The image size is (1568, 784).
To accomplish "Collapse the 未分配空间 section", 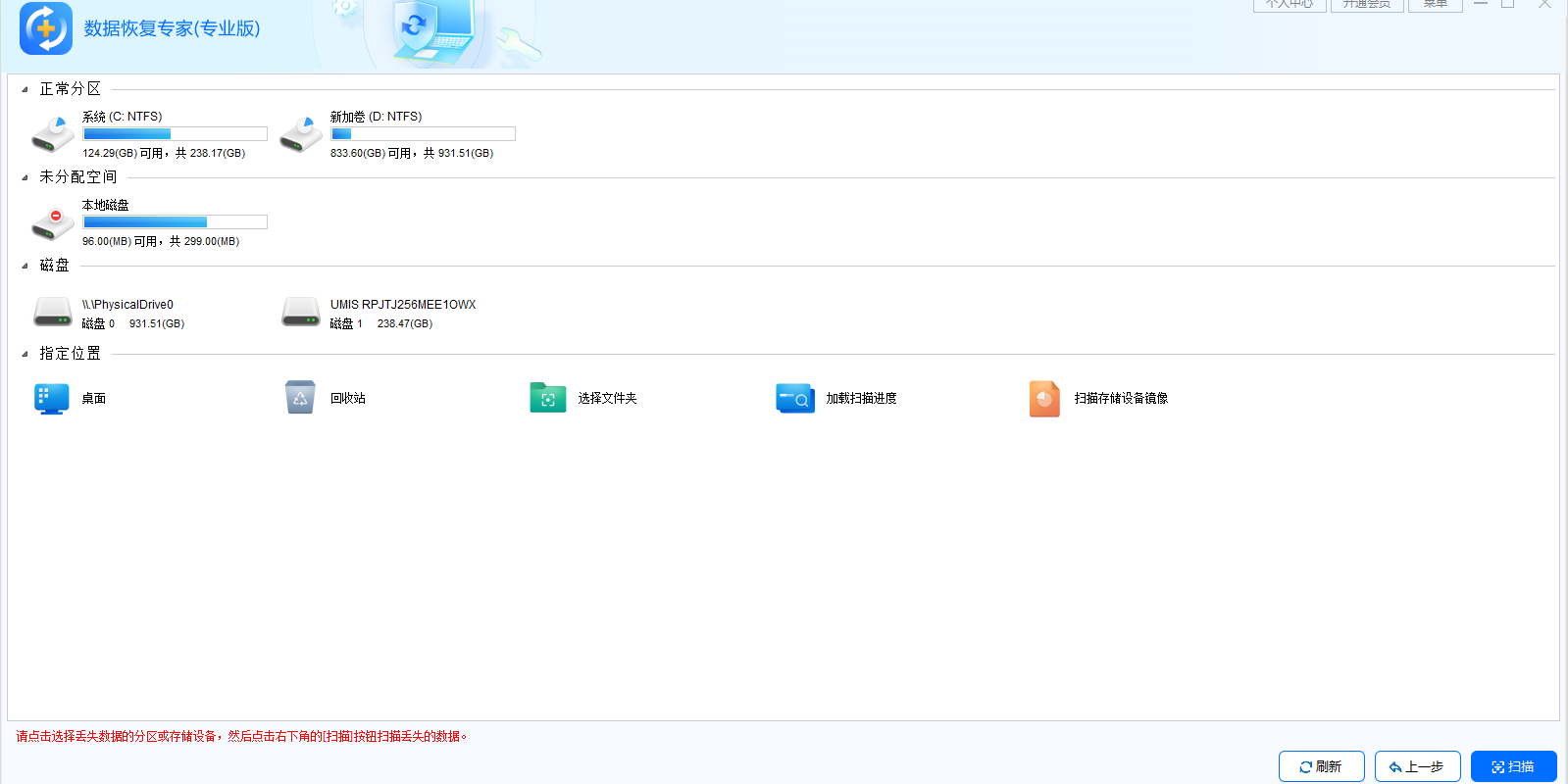I will (x=25, y=177).
